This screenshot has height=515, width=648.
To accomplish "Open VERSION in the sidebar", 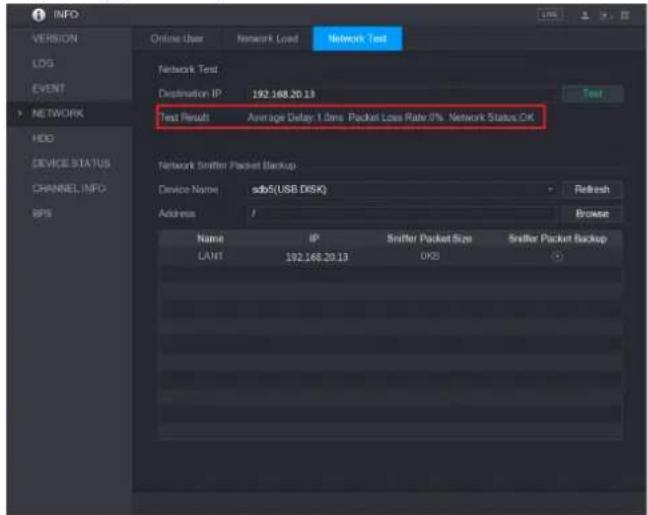I will (55, 39).
